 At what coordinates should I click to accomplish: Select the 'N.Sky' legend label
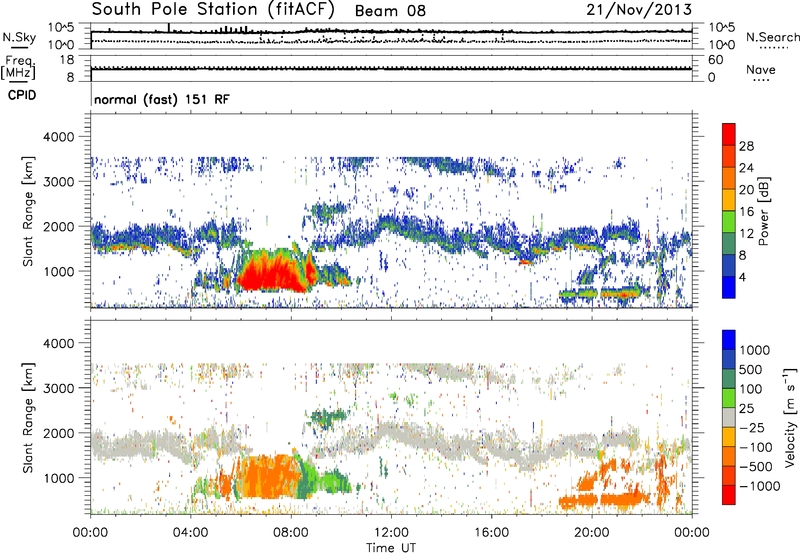point(19,37)
